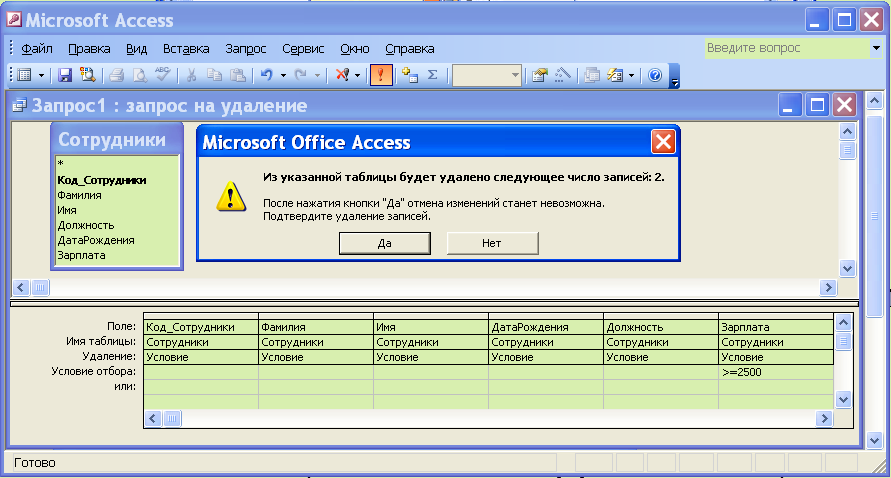Click the Undo arrow icon
This screenshot has height=478, width=891.
(x=267, y=75)
